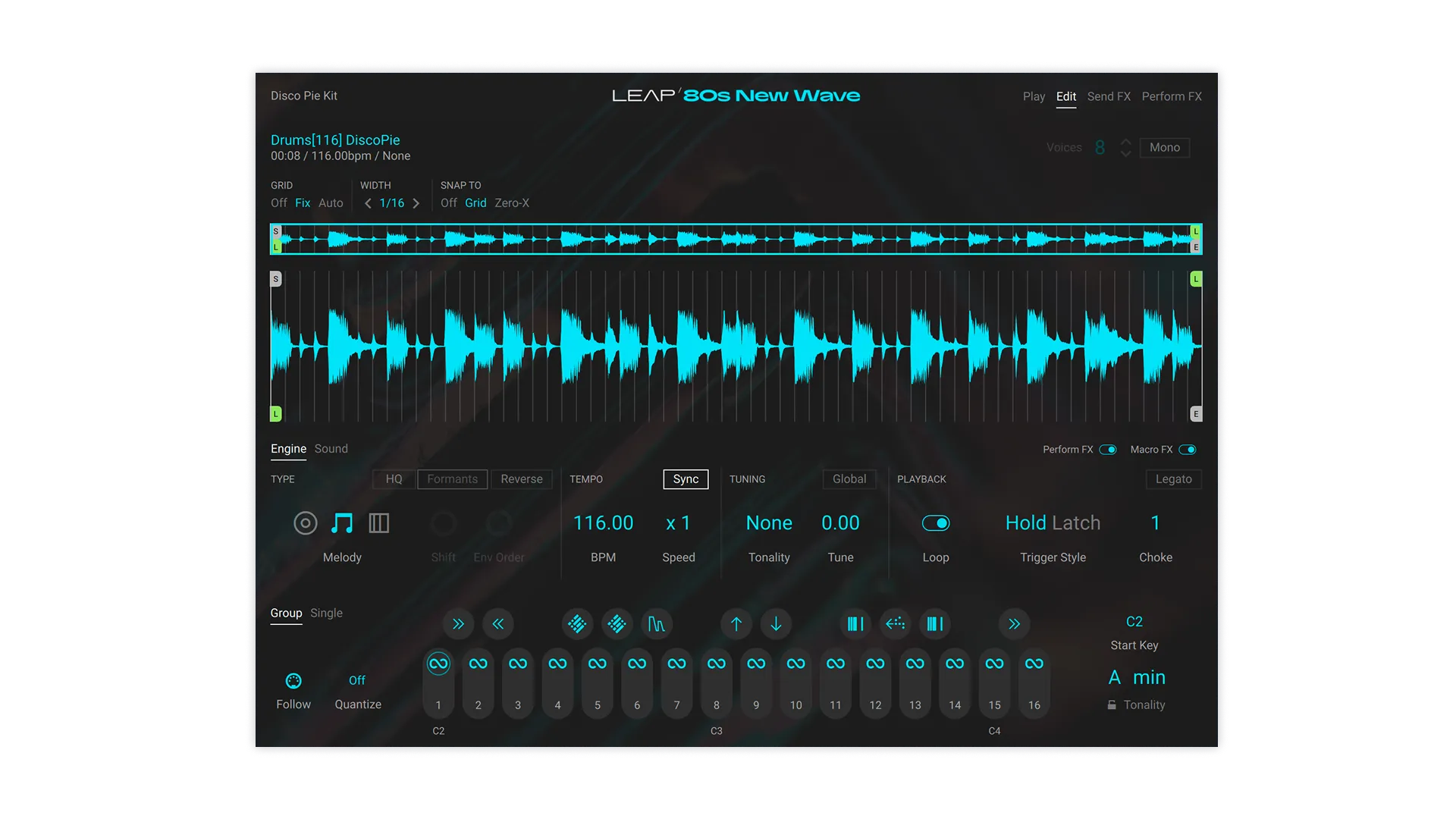The width and height of the screenshot is (1456, 819).
Task: Turn off the Macro FX switch
Action: coord(1188,450)
